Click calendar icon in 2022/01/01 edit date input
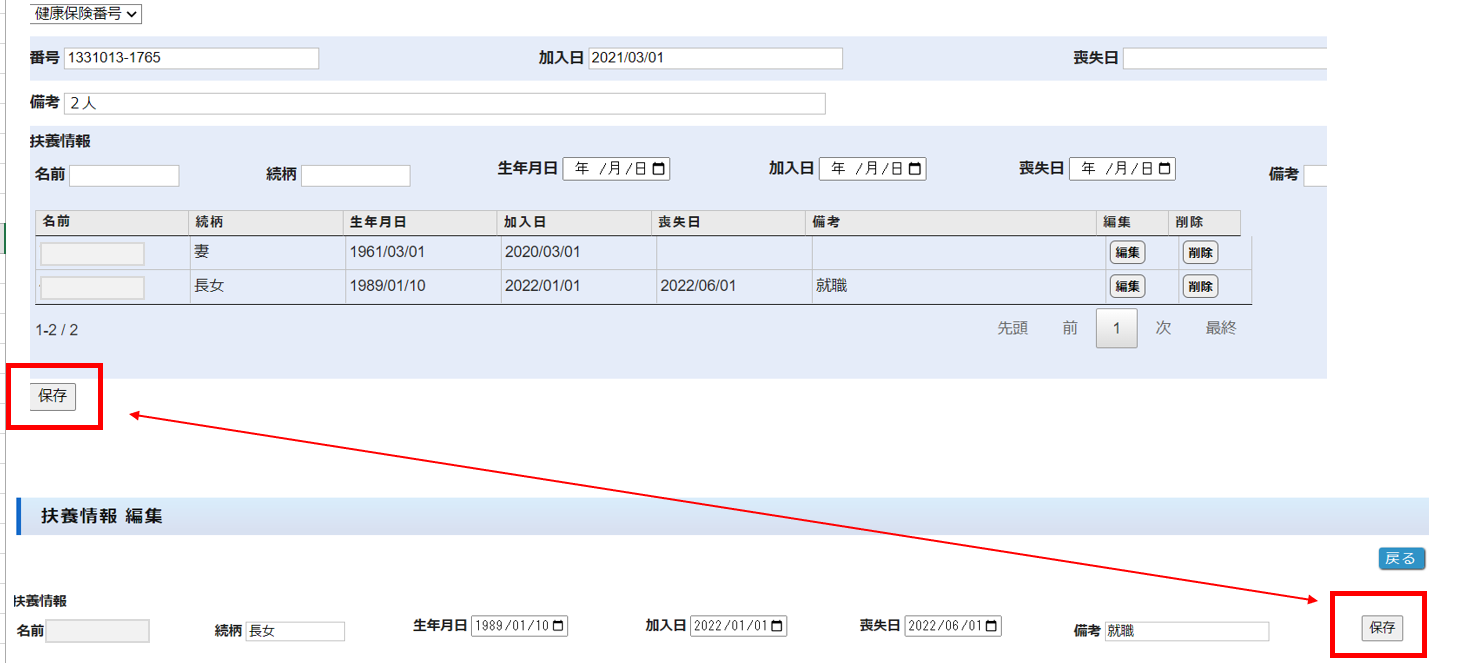 pyautogui.click(x=776, y=627)
